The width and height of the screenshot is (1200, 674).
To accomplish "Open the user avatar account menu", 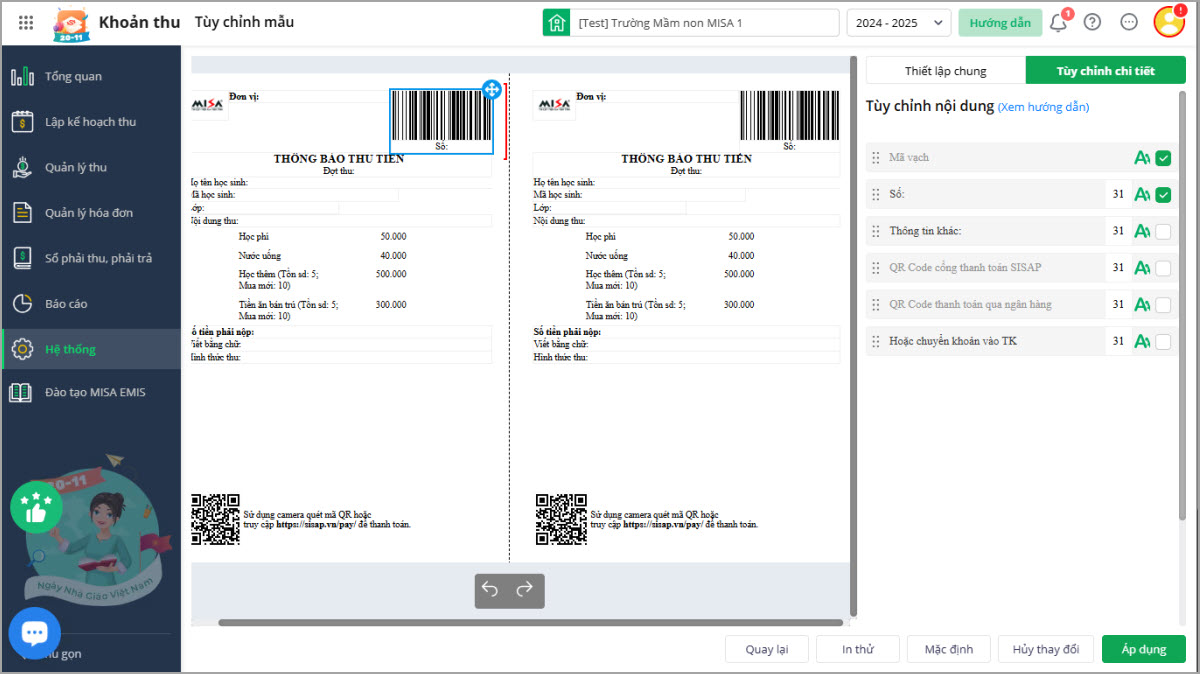I will pyautogui.click(x=1168, y=22).
